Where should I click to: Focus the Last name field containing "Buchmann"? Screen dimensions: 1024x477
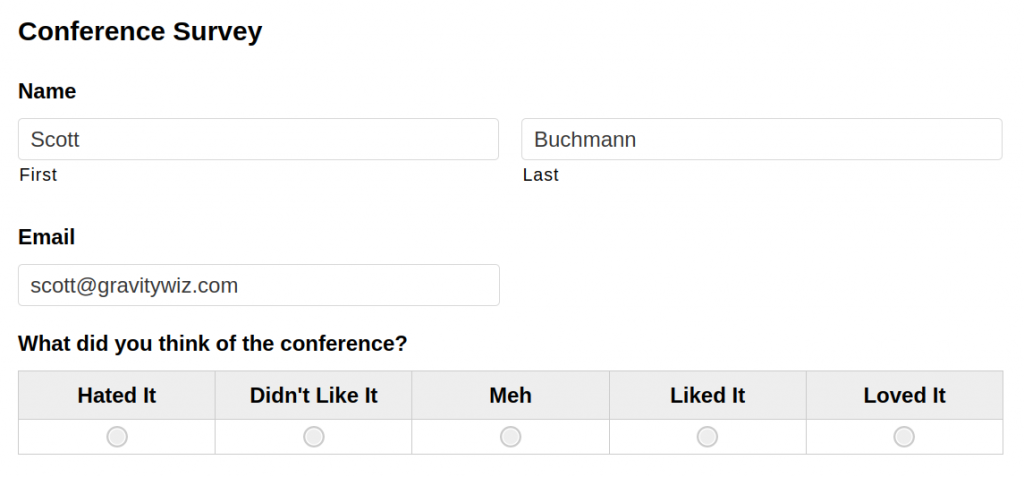761,140
